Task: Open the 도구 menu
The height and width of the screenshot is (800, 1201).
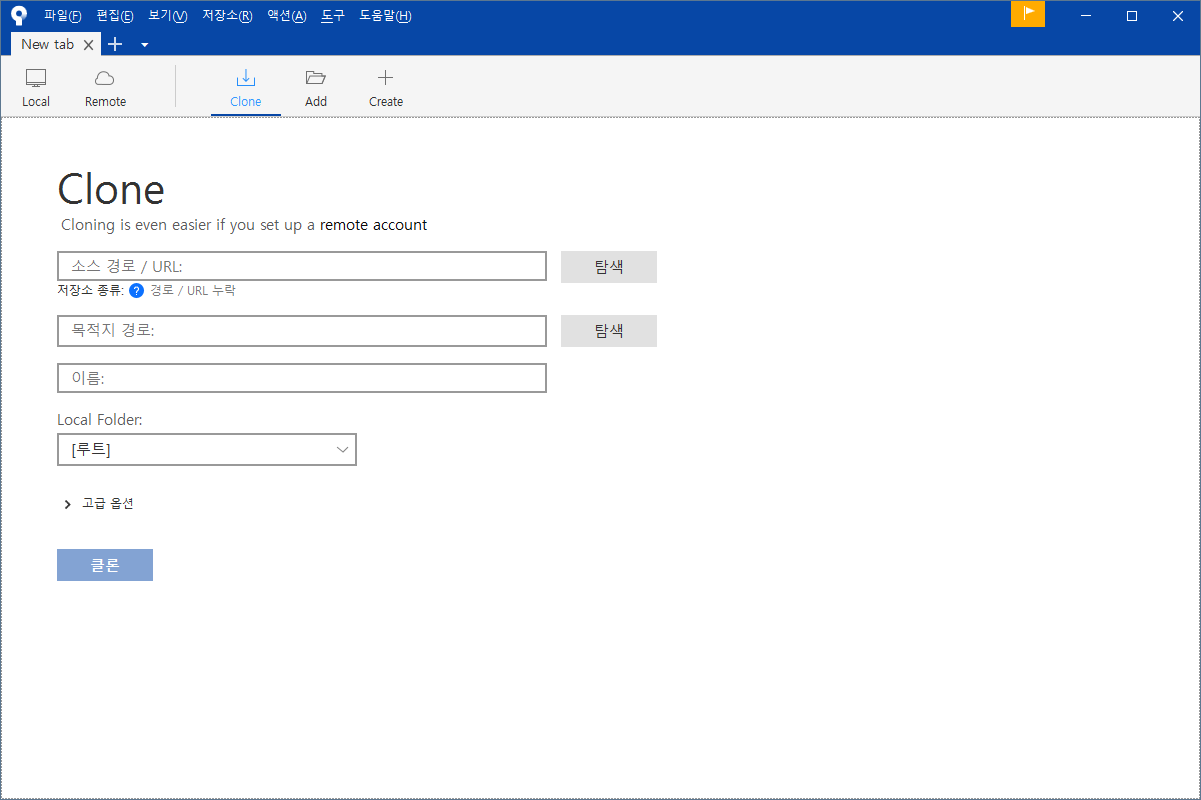Action: pyautogui.click(x=333, y=16)
